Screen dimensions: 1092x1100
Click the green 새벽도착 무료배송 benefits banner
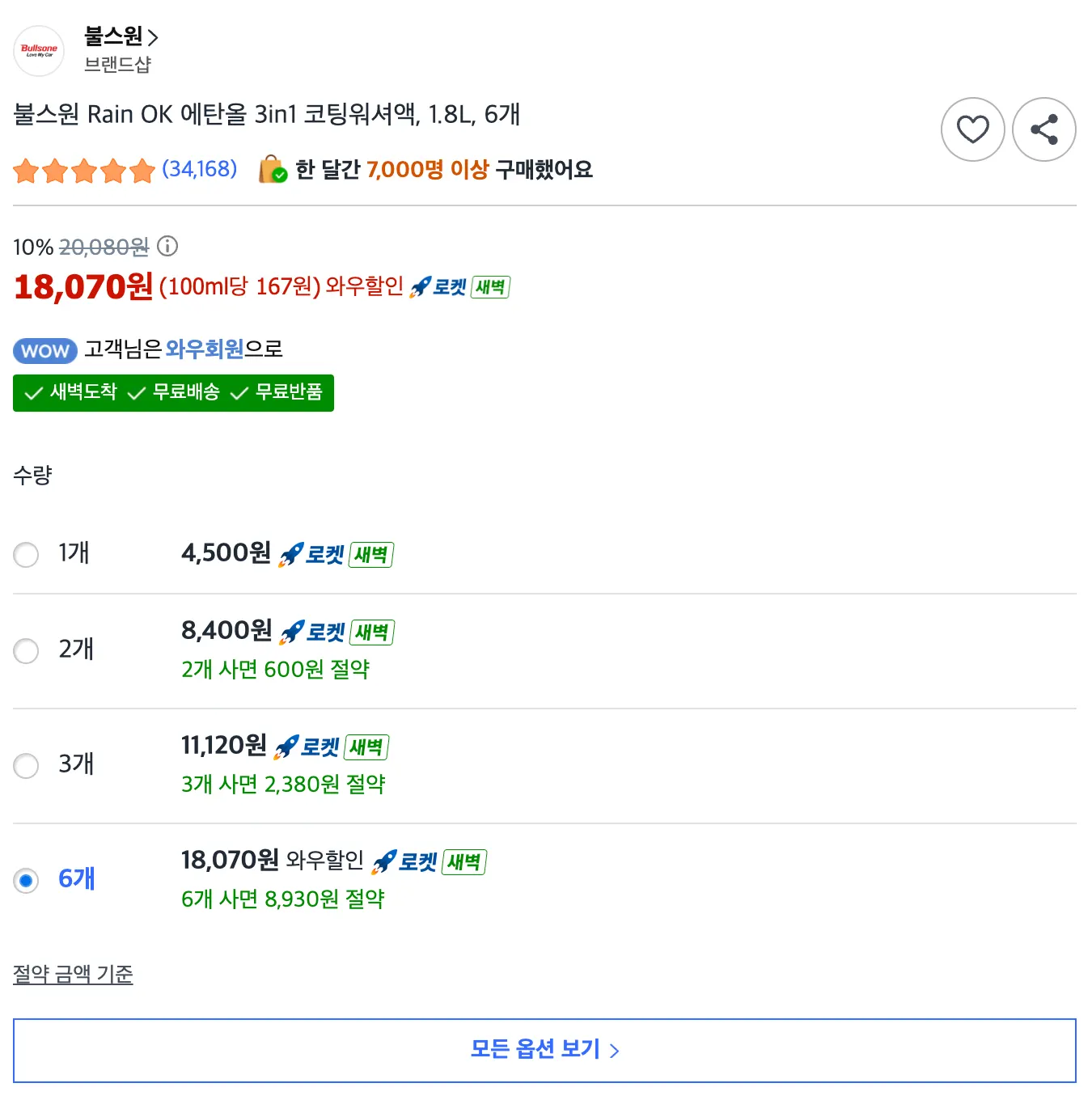173,393
